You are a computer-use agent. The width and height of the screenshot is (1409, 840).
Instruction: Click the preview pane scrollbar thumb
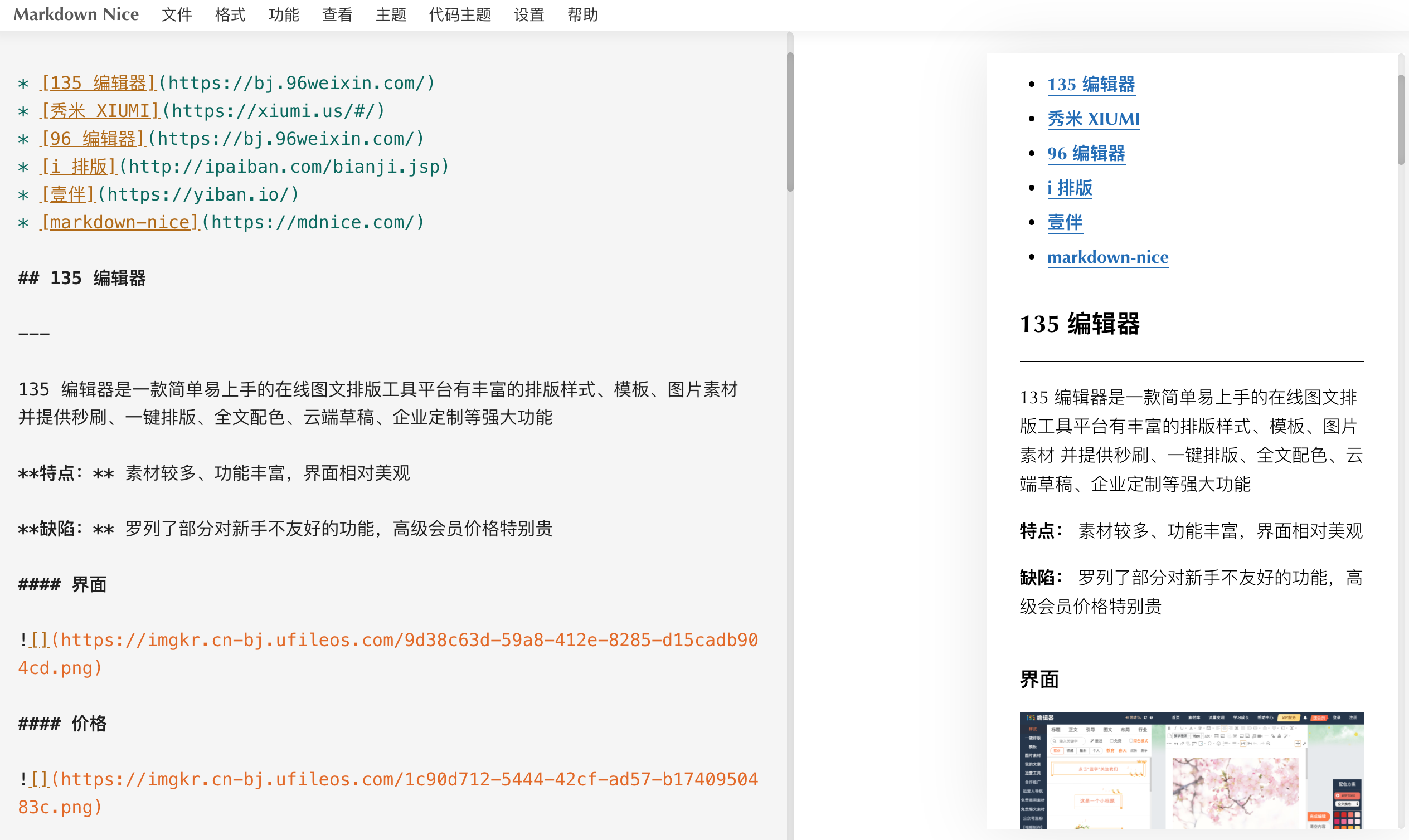[1401, 119]
